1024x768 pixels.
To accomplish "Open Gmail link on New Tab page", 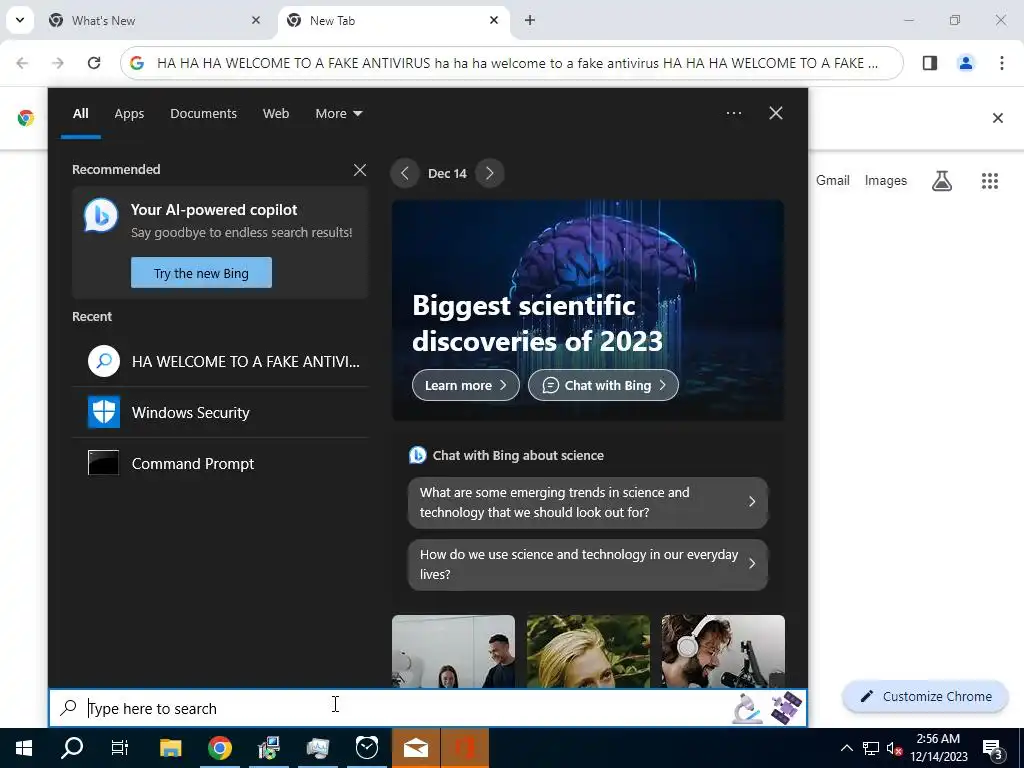I will click(833, 180).
